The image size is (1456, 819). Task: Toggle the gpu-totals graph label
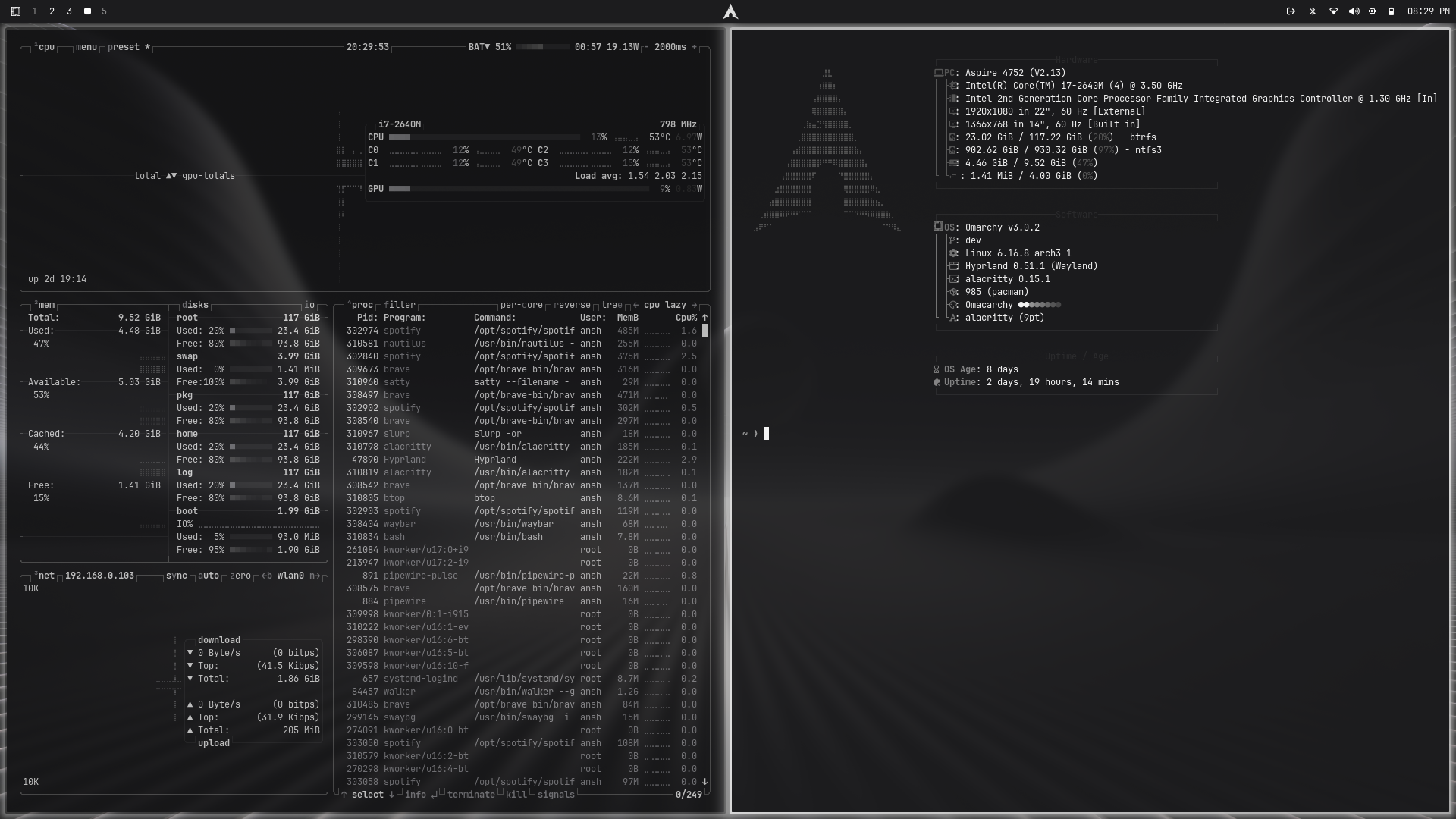(x=209, y=176)
